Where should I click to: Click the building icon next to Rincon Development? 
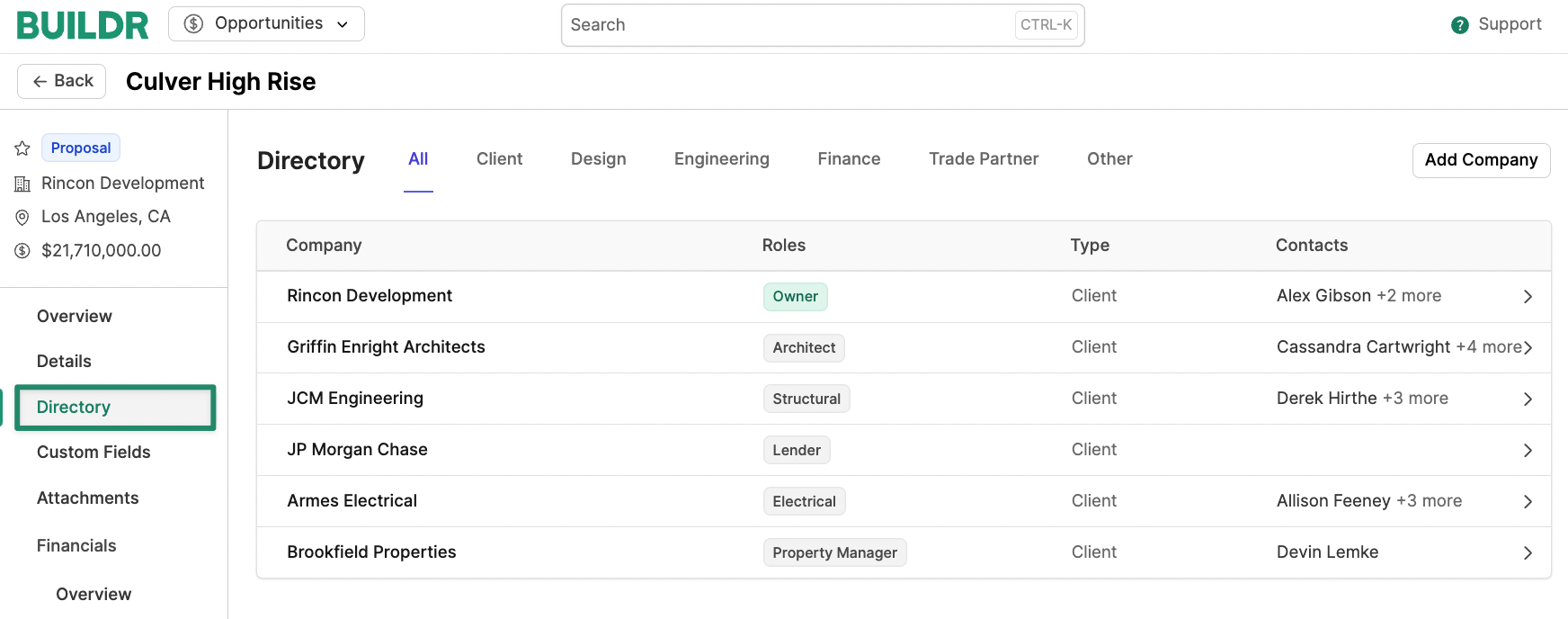pyautogui.click(x=22, y=184)
